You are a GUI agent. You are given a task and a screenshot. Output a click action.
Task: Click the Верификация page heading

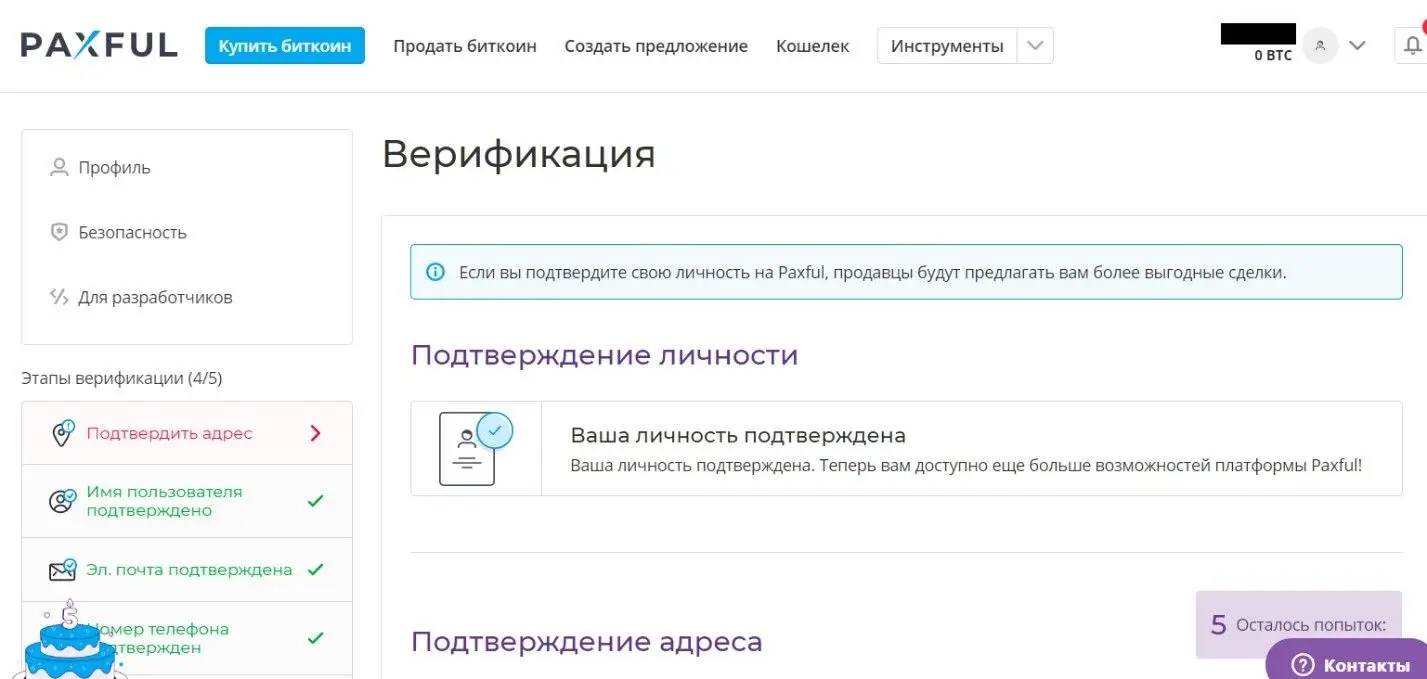[x=519, y=155]
